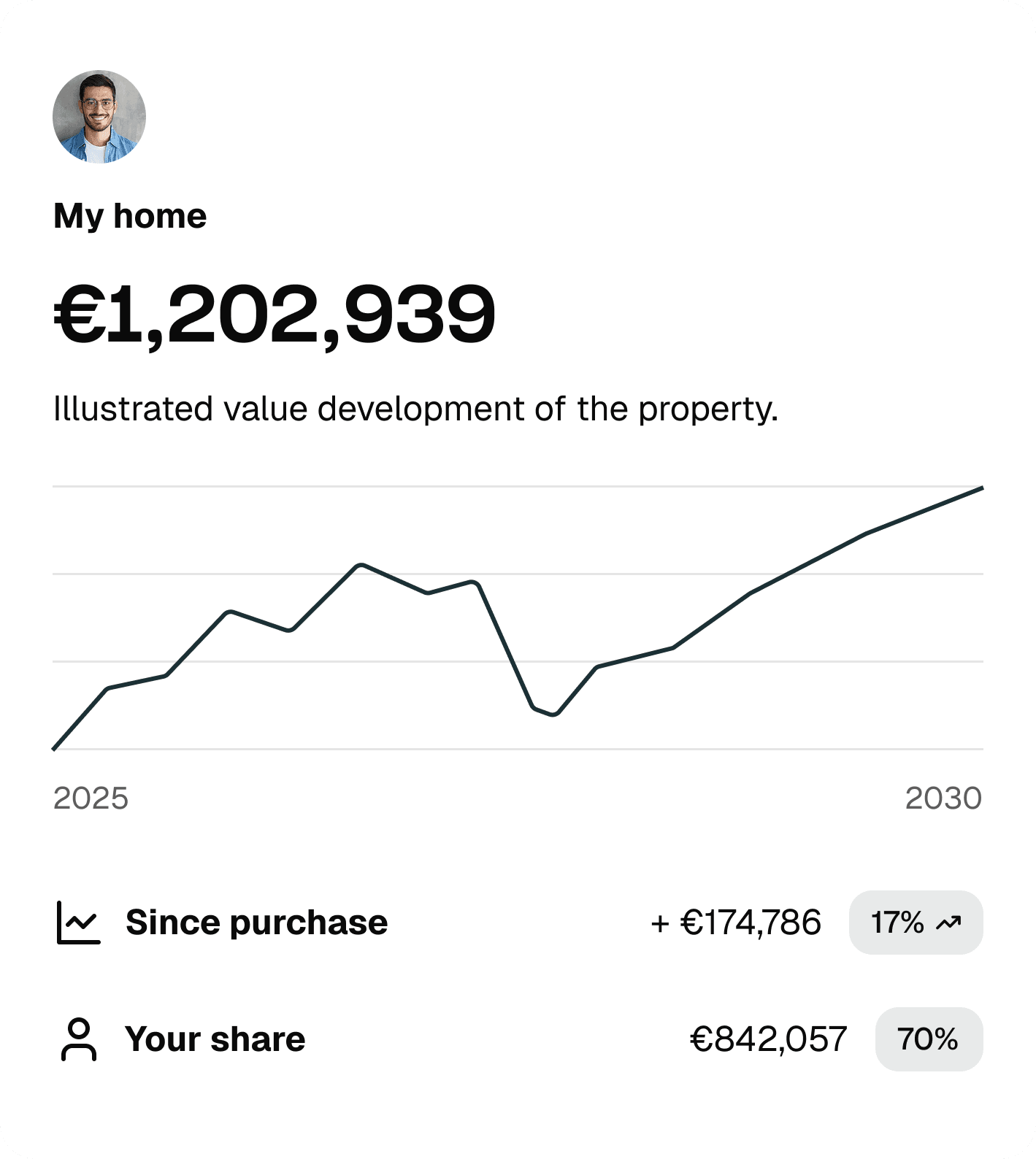
Task: Click the highest 2026 peak on the chart
Action: (x=361, y=564)
